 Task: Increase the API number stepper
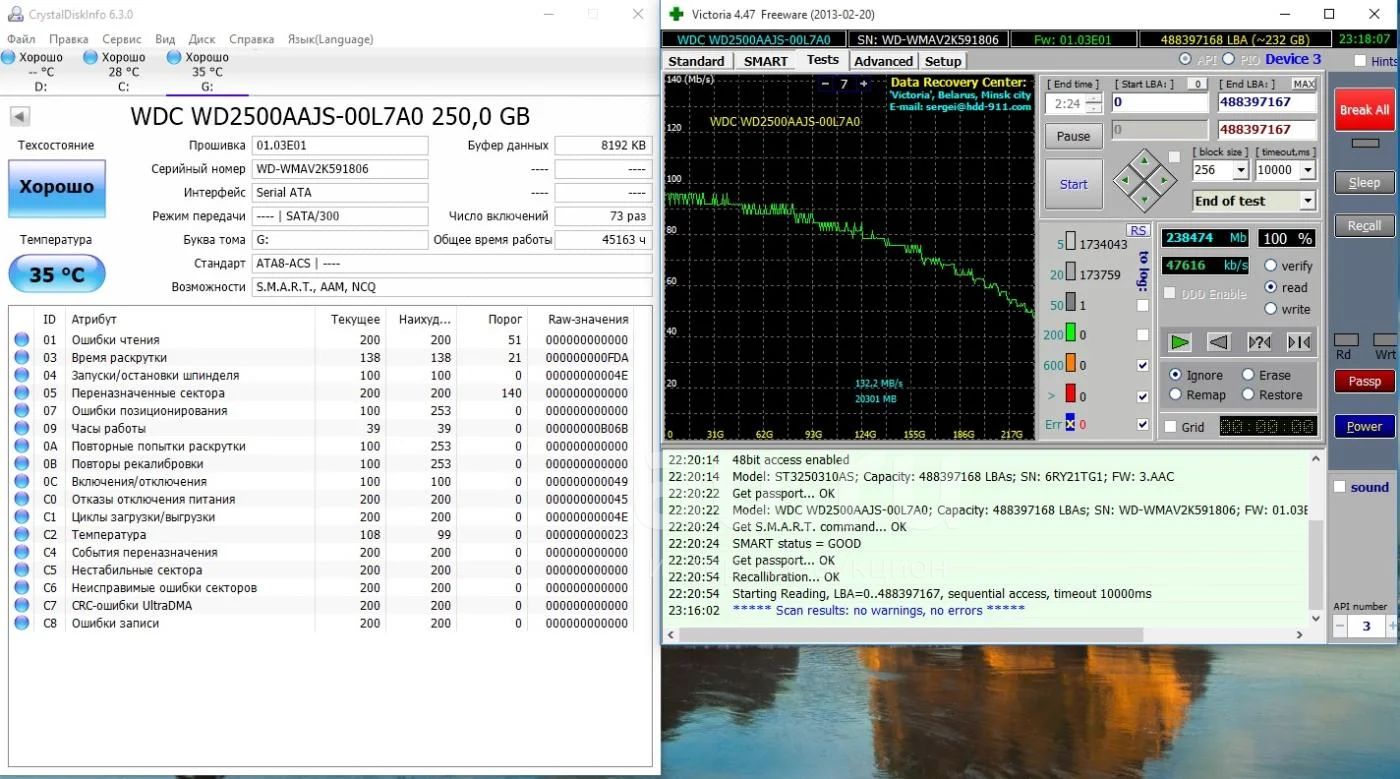click(1392, 626)
